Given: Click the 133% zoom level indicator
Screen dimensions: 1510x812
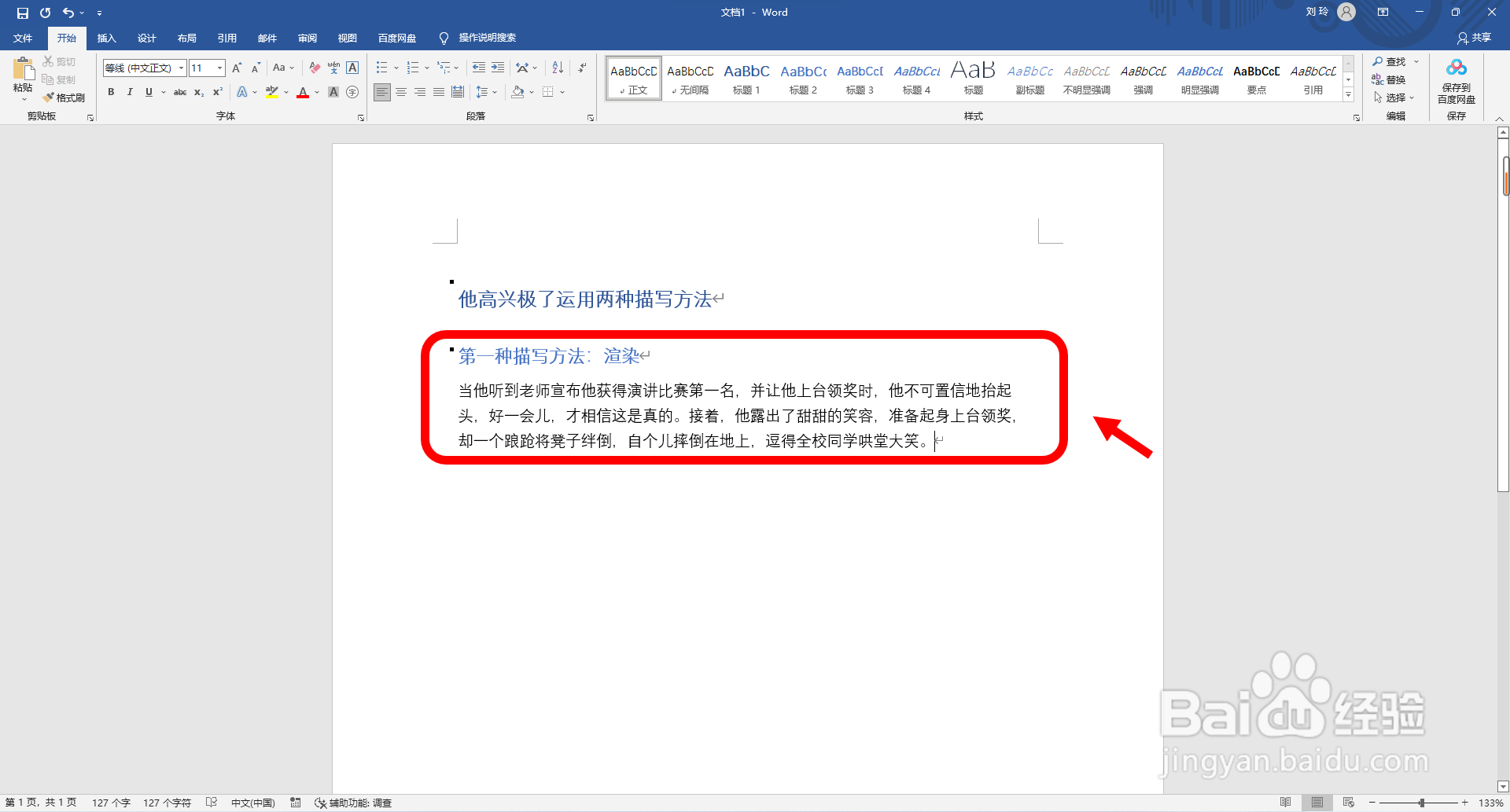Looking at the screenshot, I should tap(1490, 803).
